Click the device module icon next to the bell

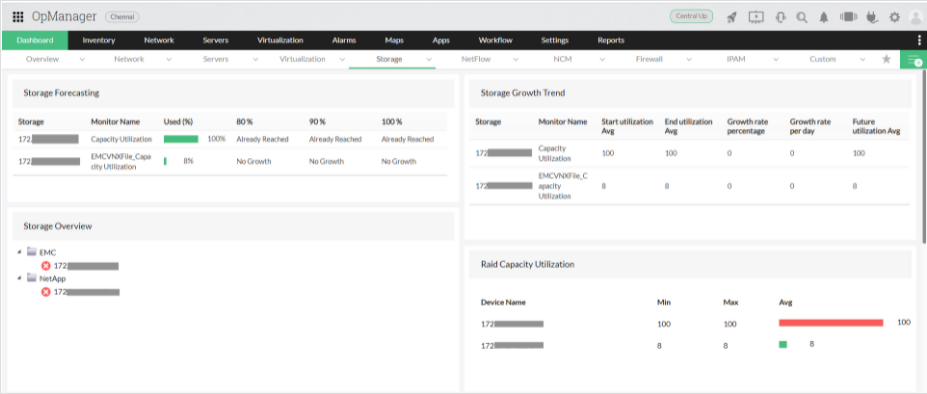848,17
